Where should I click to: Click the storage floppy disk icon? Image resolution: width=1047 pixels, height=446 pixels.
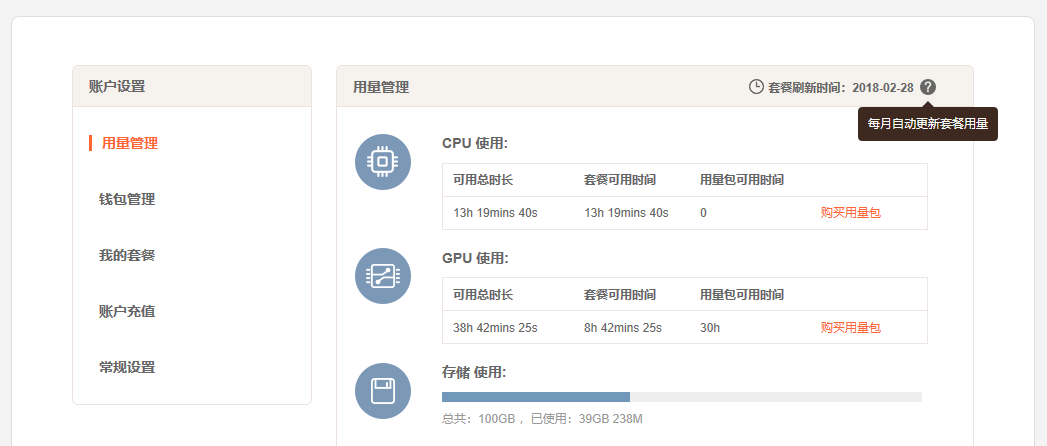click(x=383, y=390)
